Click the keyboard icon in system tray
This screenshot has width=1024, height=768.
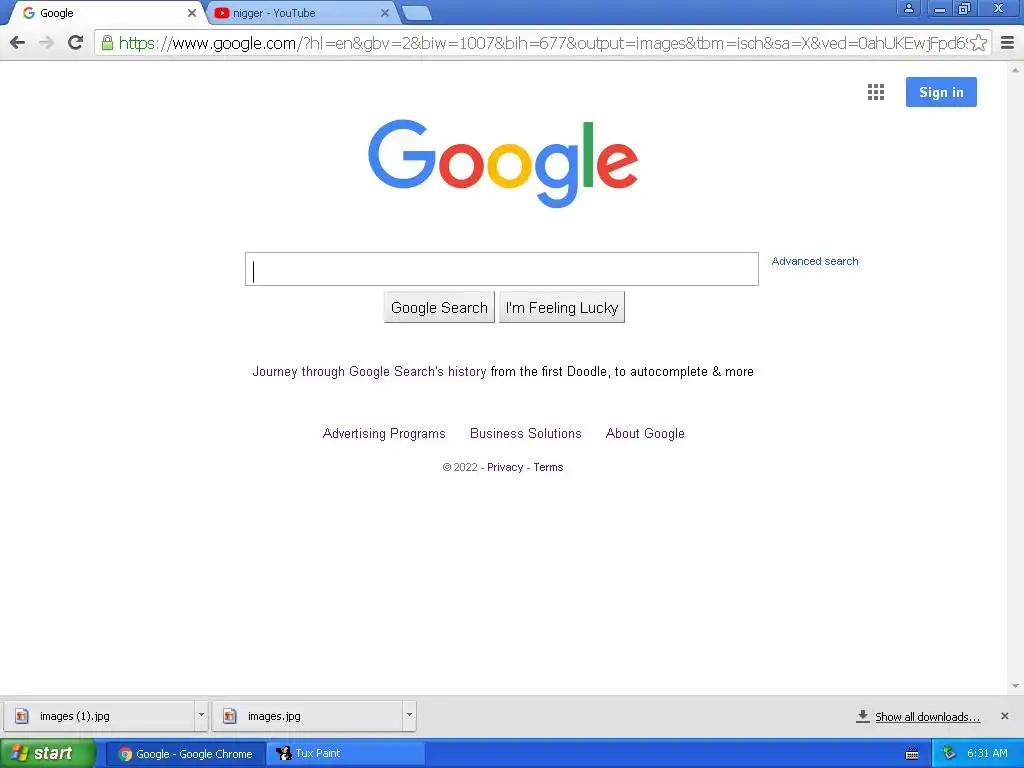click(912, 754)
